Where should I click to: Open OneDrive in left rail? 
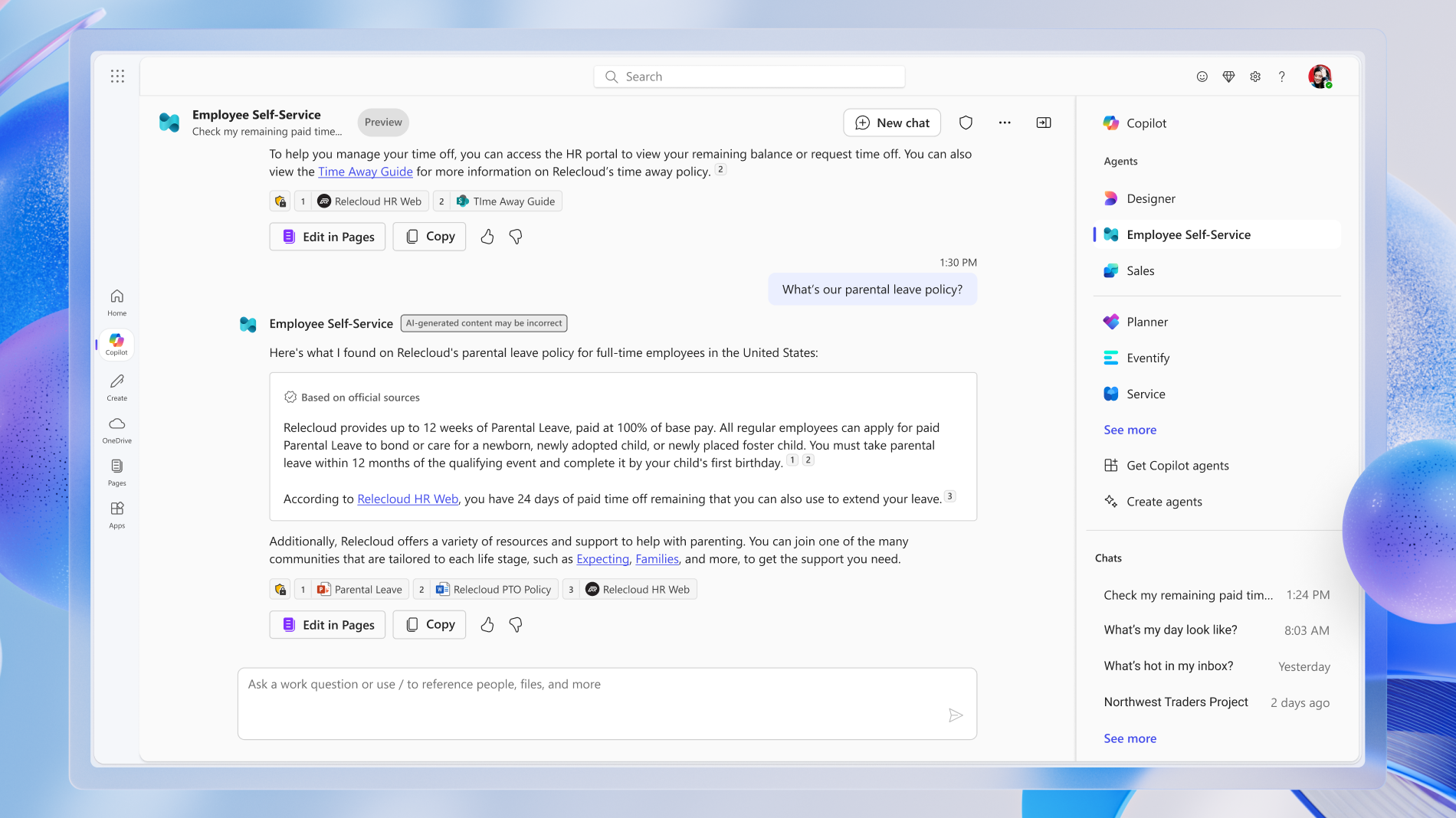117,430
